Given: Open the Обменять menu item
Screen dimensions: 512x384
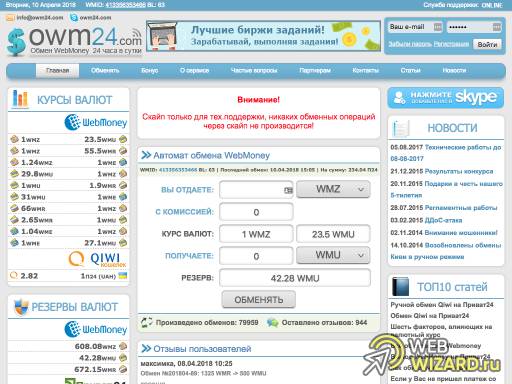Looking at the screenshot, I should (105, 71).
